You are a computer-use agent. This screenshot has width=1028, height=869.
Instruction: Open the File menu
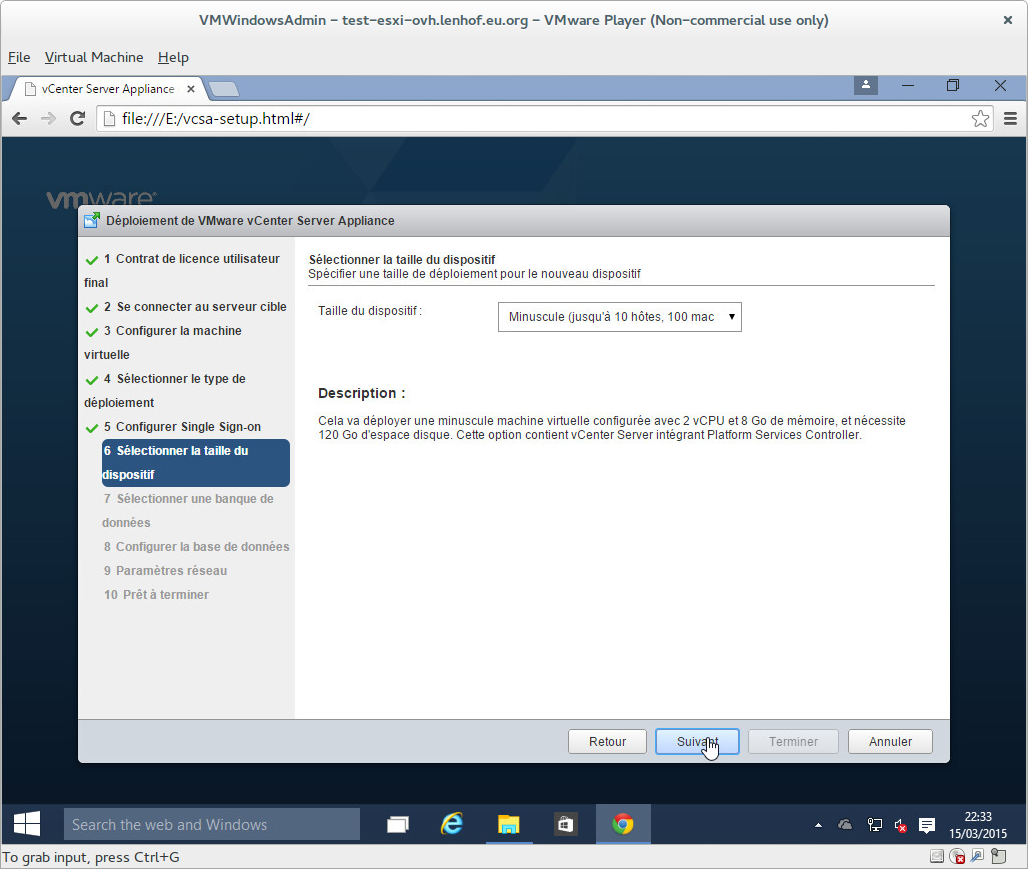pos(19,57)
